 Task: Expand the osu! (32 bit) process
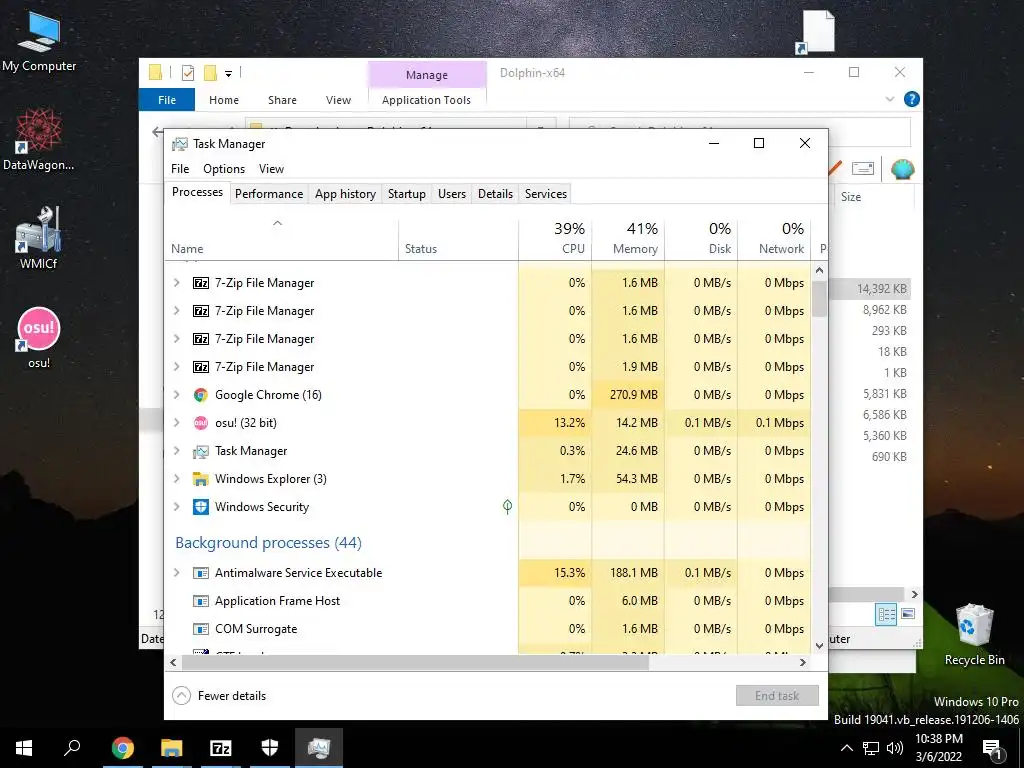point(176,423)
